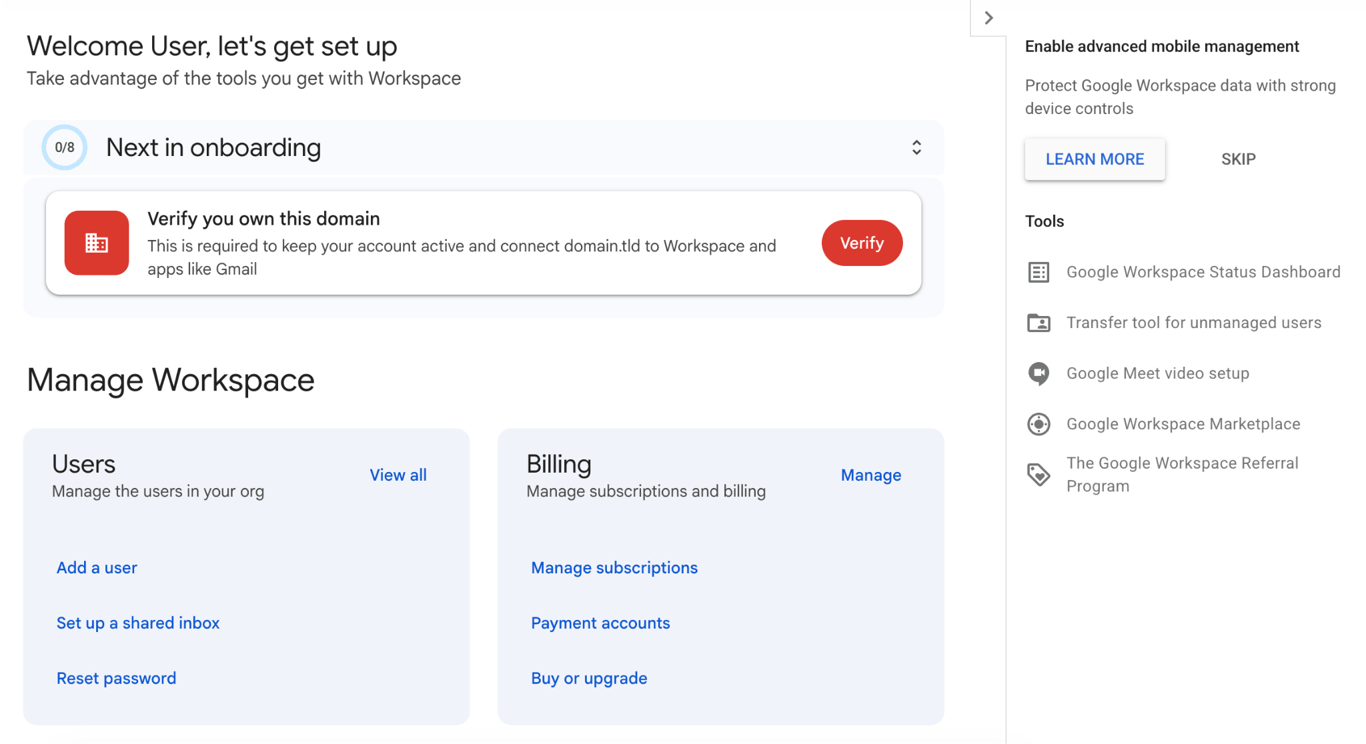
Task: Open the Google Workspace Status Dashboard icon
Action: 1039,272
